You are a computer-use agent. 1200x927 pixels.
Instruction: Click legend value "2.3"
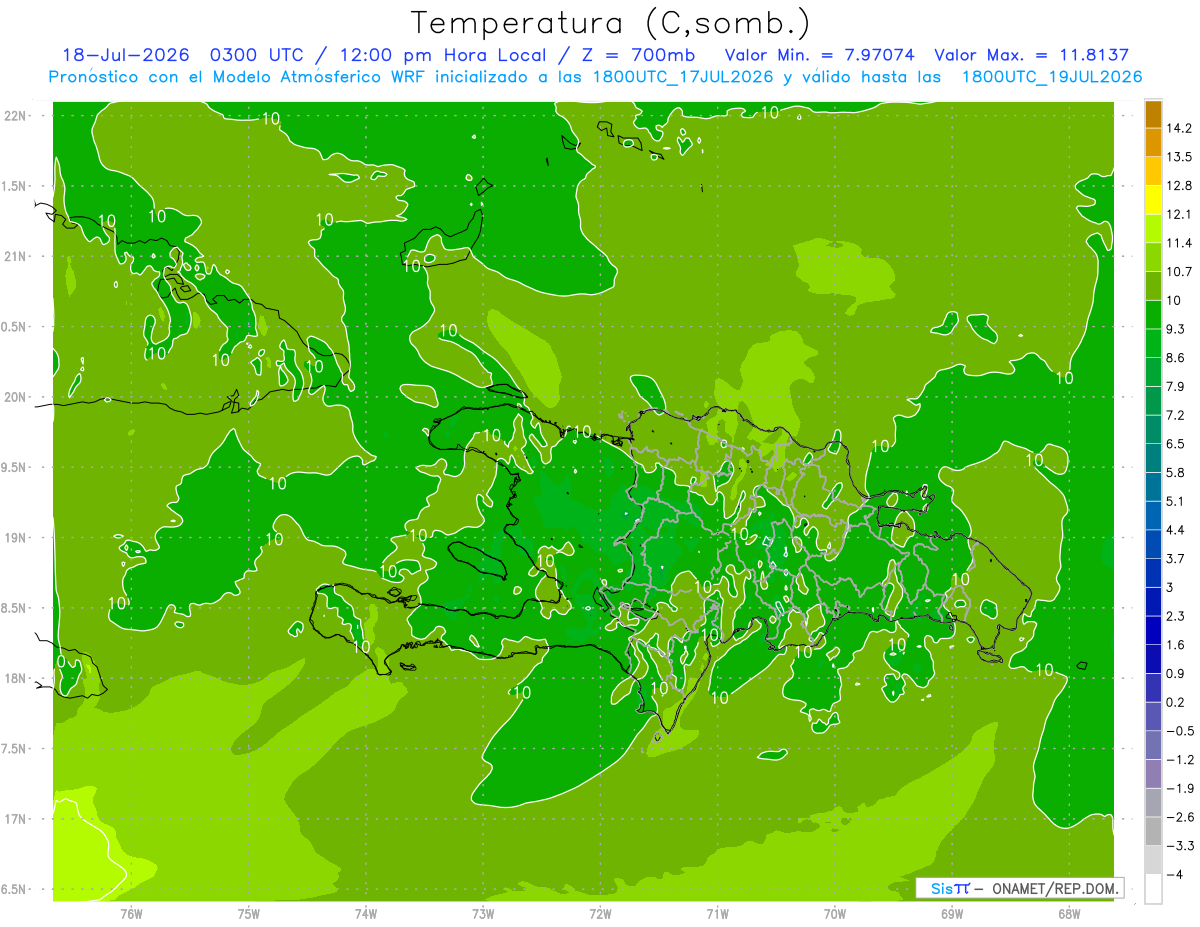click(x=1176, y=616)
